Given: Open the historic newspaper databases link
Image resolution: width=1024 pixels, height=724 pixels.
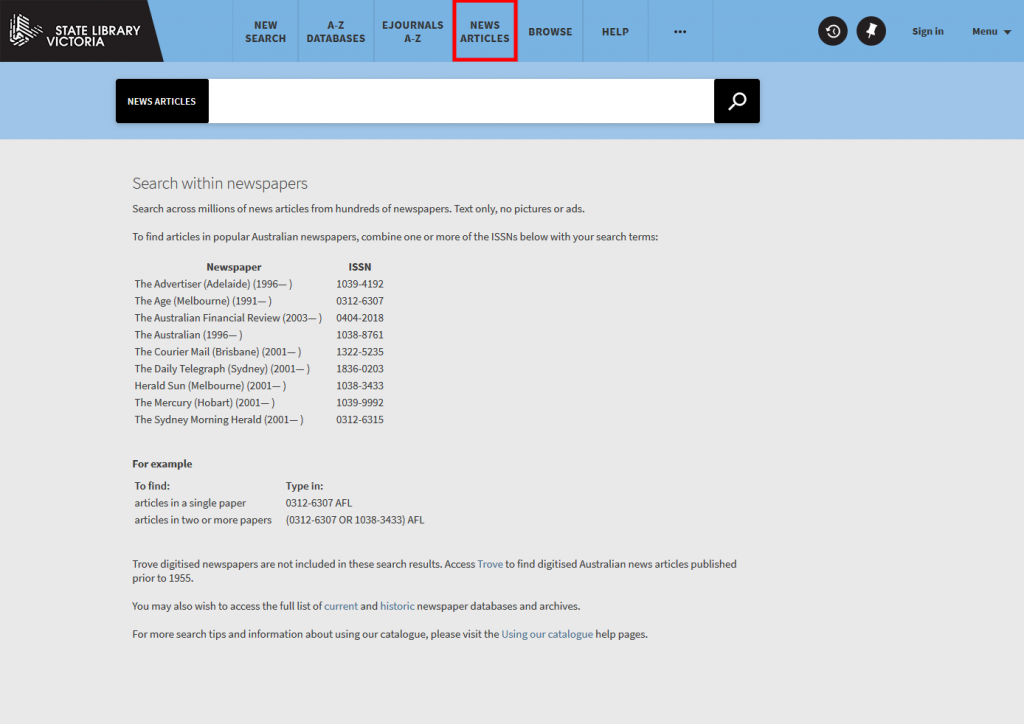Looking at the screenshot, I should [x=396, y=606].
